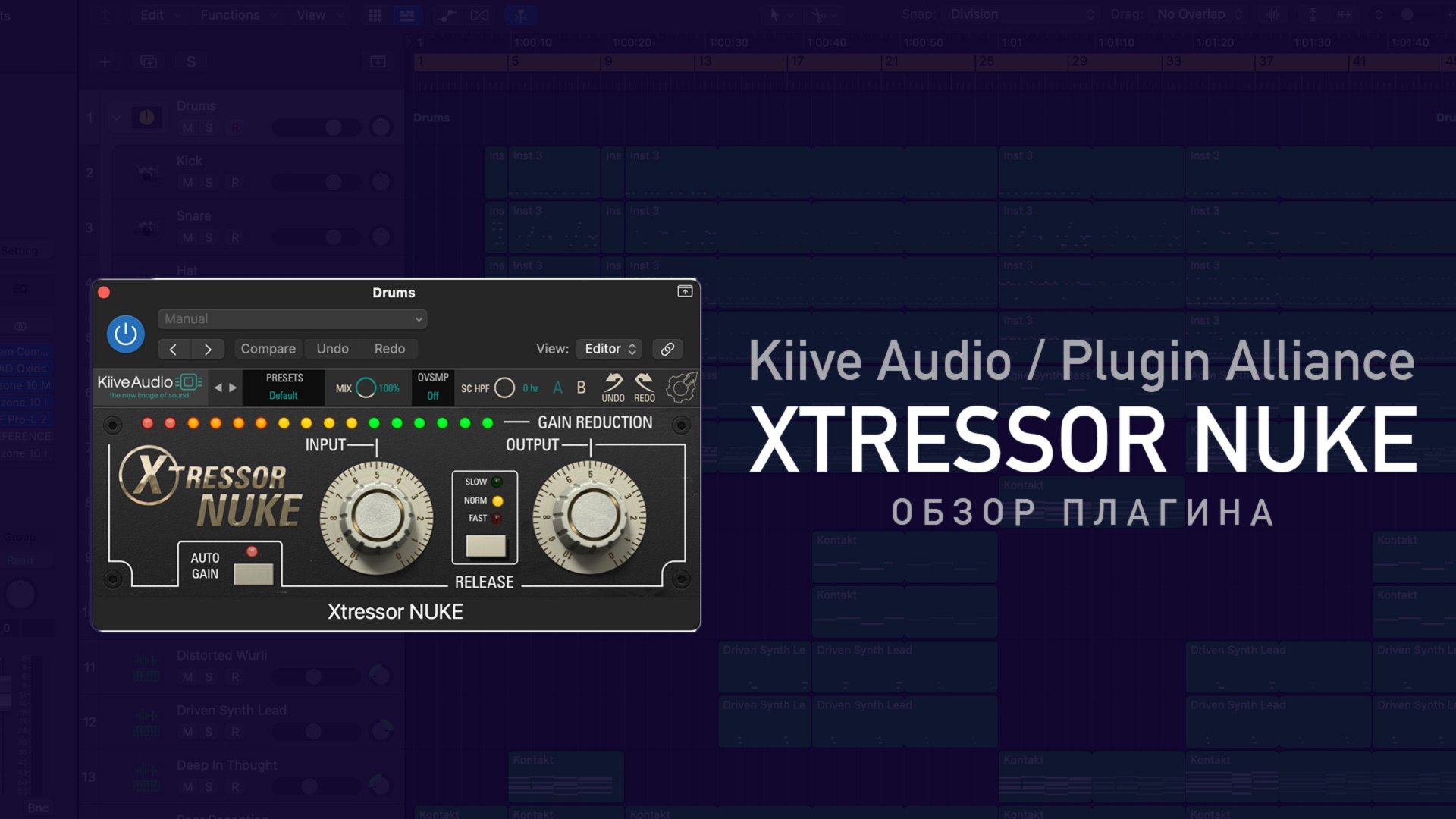
Task: Click the Kiive settings gear icon
Action: coord(681,388)
